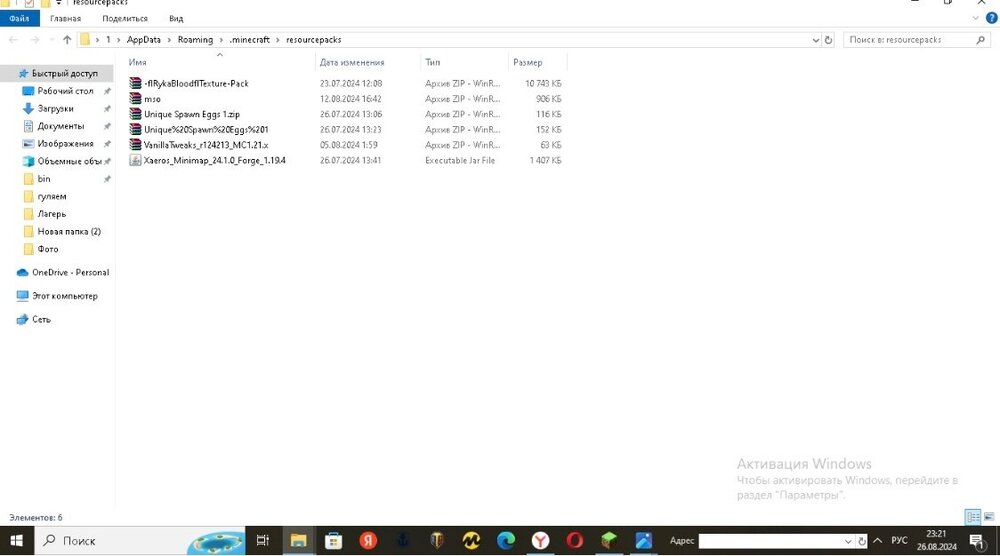Open the Minecraft launcher taskbar icon
1000x556 pixels.
pyautogui.click(x=609, y=541)
